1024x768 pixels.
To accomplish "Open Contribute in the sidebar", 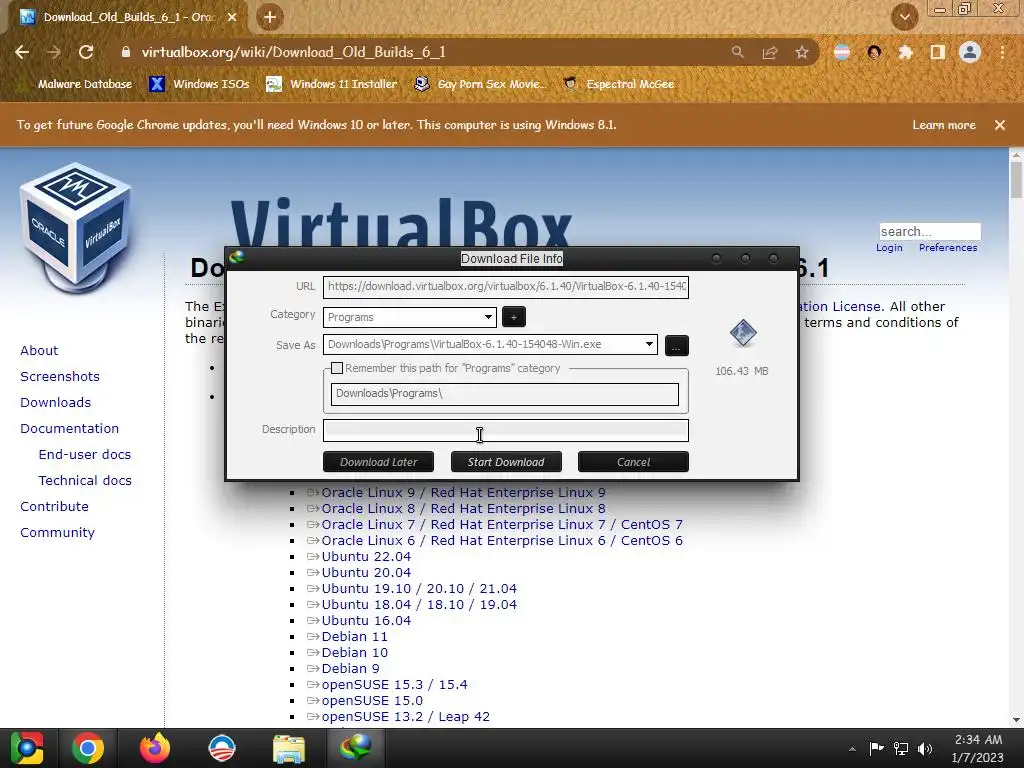I will pos(54,507).
